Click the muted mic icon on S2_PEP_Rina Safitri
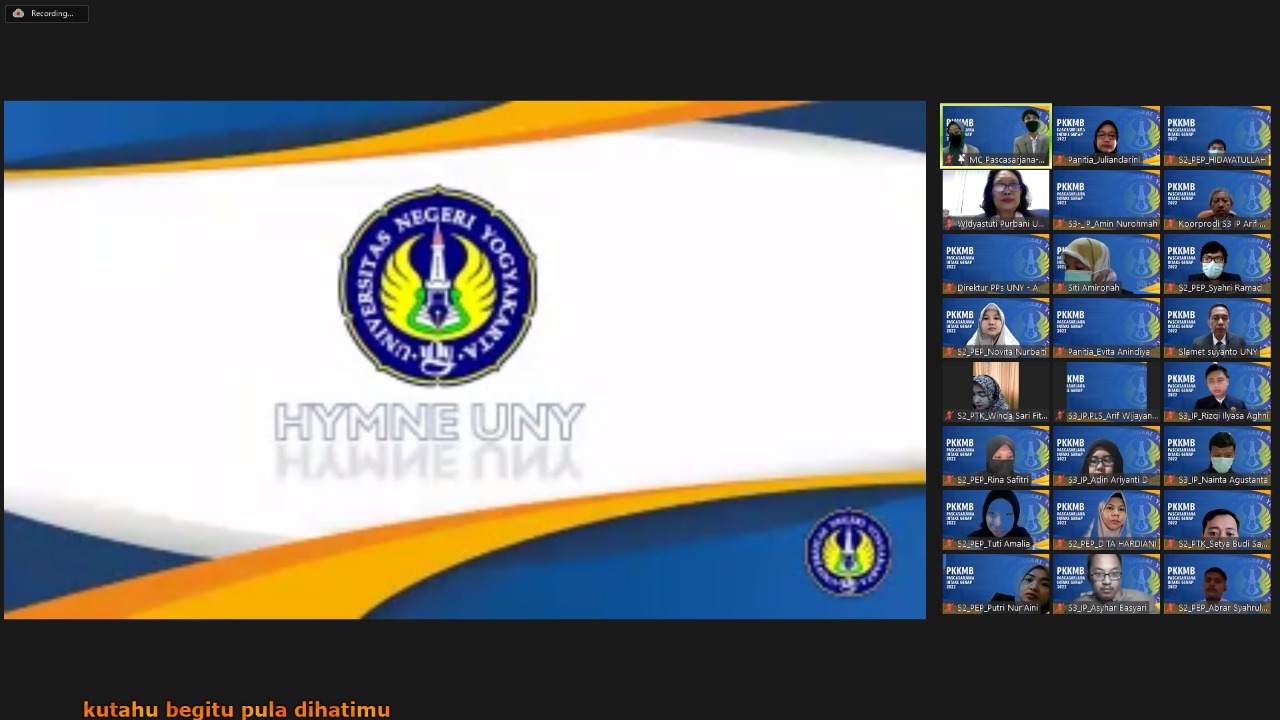The width and height of the screenshot is (1280, 720). coord(950,480)
